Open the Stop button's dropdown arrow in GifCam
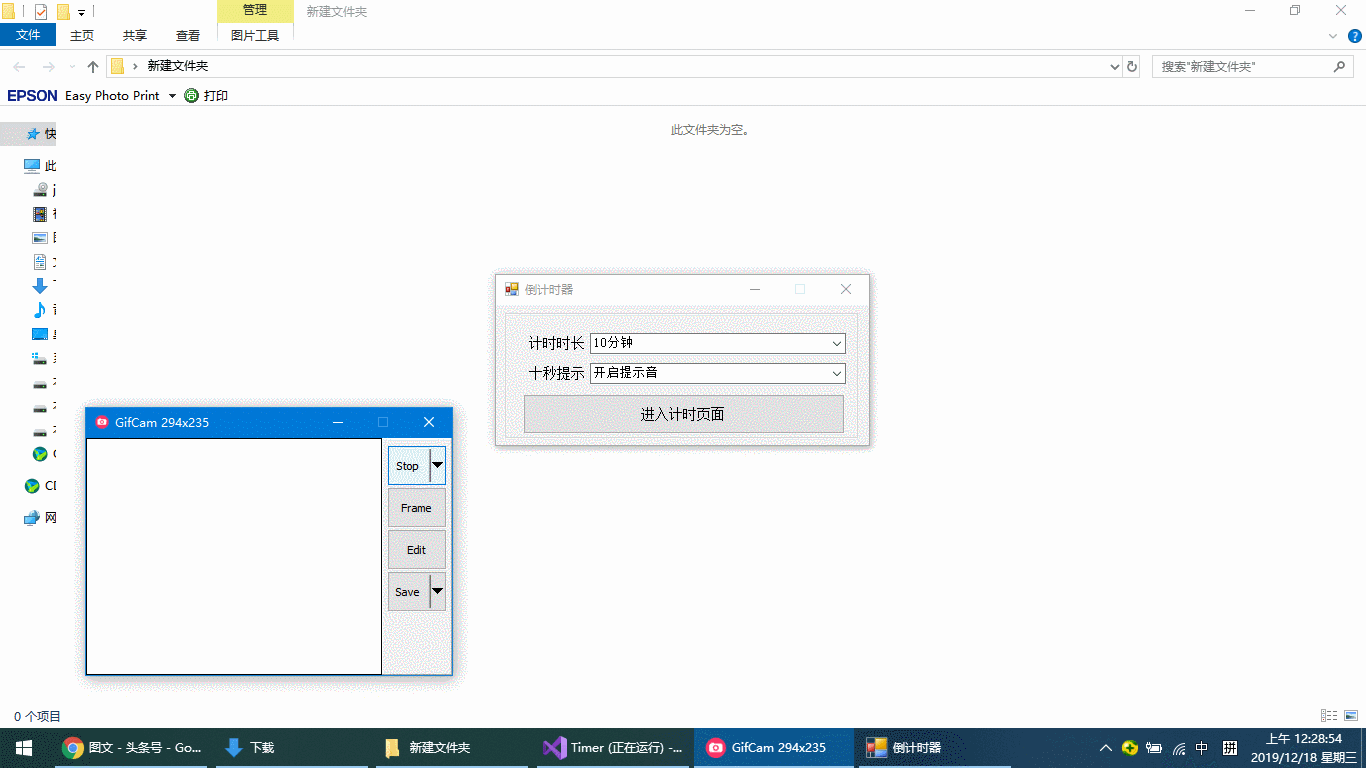The width and height of the screenshot is (1366, 768). [438, 465]
